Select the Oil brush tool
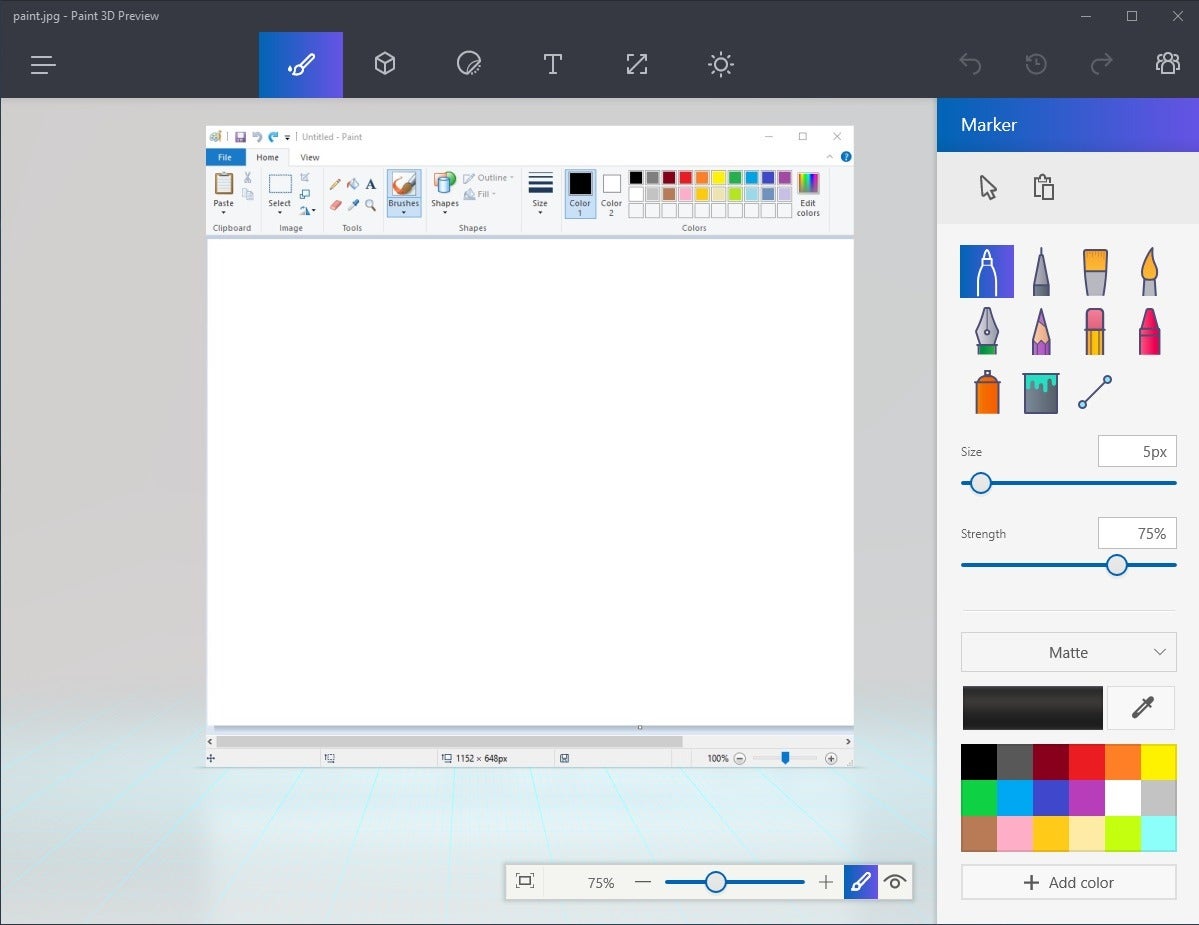The image size is (1199, 925). 1094,271
